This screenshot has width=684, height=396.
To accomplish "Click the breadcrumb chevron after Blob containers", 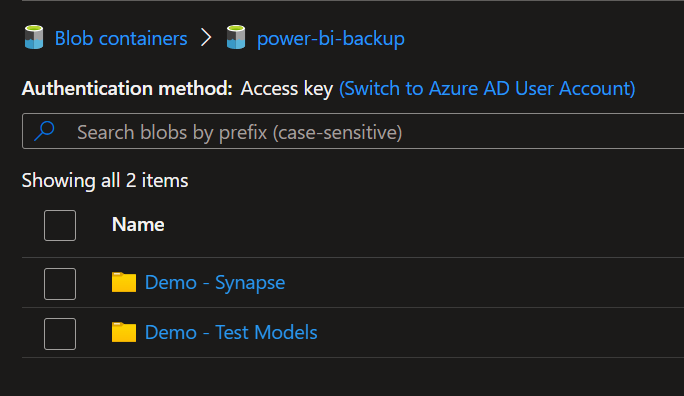I will click(x=206, y=38).
